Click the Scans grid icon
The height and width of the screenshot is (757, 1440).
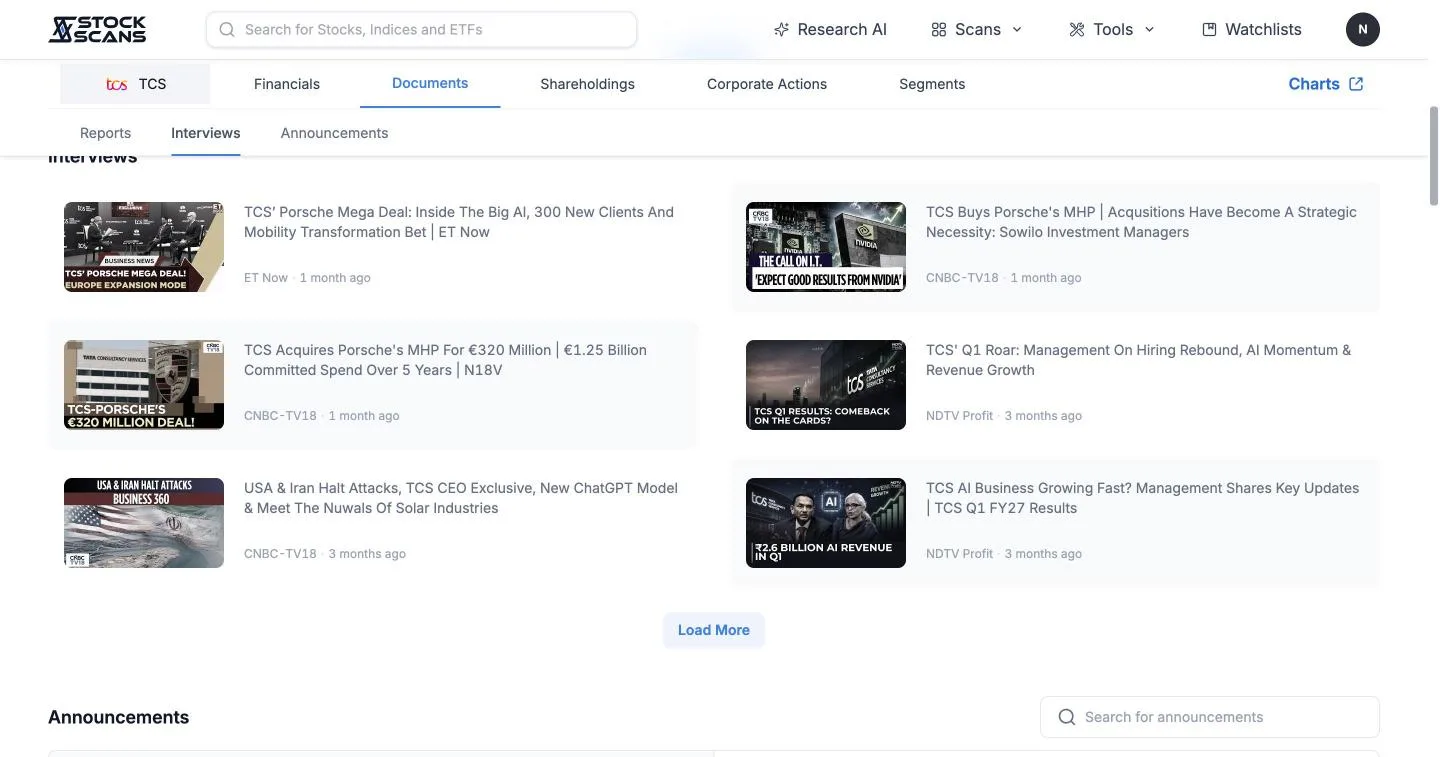click(938, 30)
